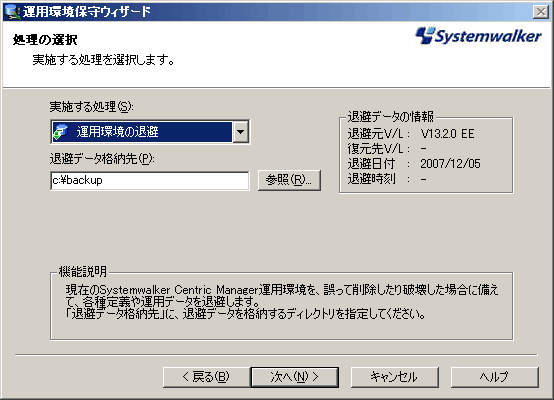Click the 処理の選択 heading

45,40
